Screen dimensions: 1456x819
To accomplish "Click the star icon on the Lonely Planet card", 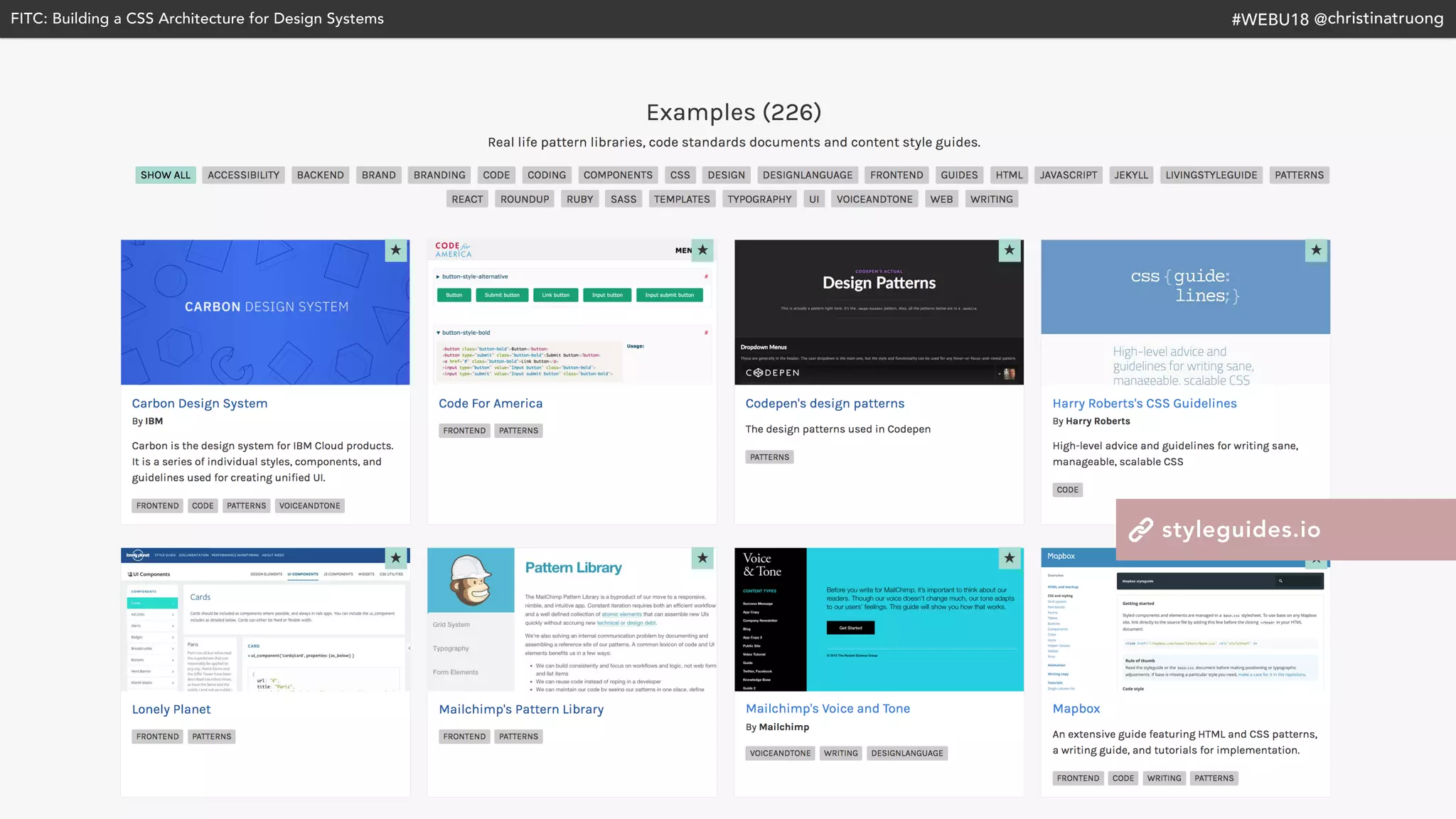I will [x=396, y=558].
